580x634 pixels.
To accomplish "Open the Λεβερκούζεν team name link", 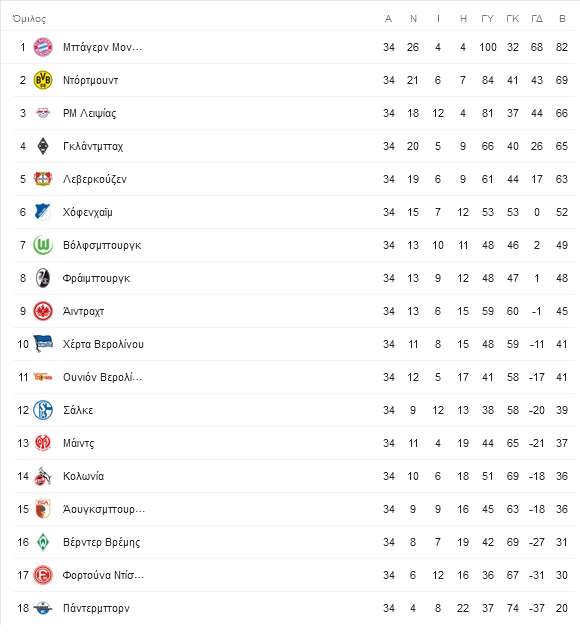I will point(95,179).
